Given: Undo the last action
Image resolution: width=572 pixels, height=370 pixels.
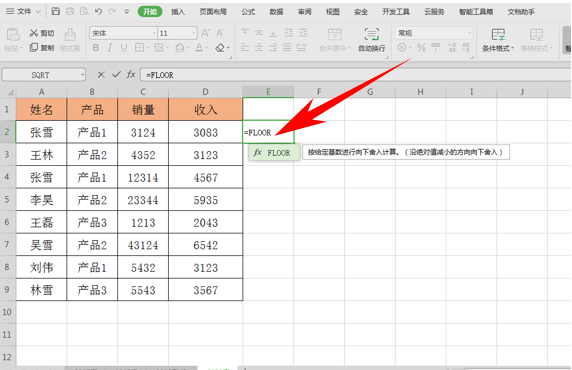Looking at the screenshot, I should pos(98,11).
